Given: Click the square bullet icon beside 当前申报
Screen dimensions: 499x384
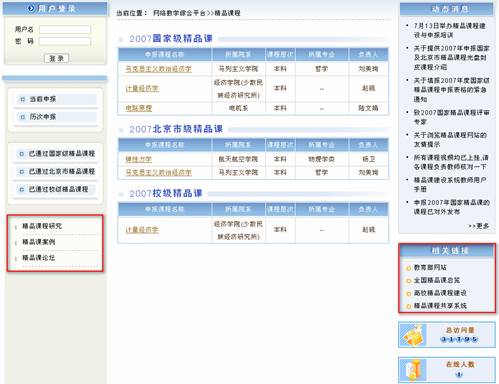Looking at the screenshot, I should (x=22, y=99).
